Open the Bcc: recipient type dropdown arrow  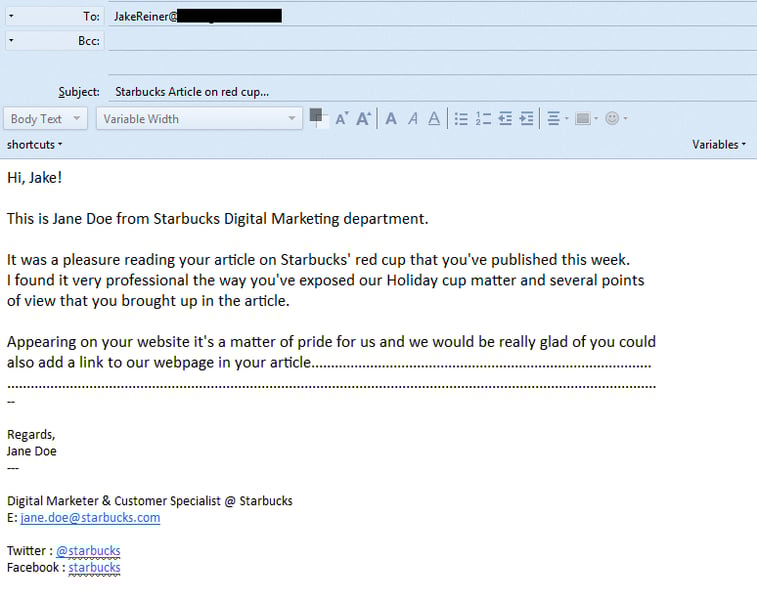click(11, 41)
